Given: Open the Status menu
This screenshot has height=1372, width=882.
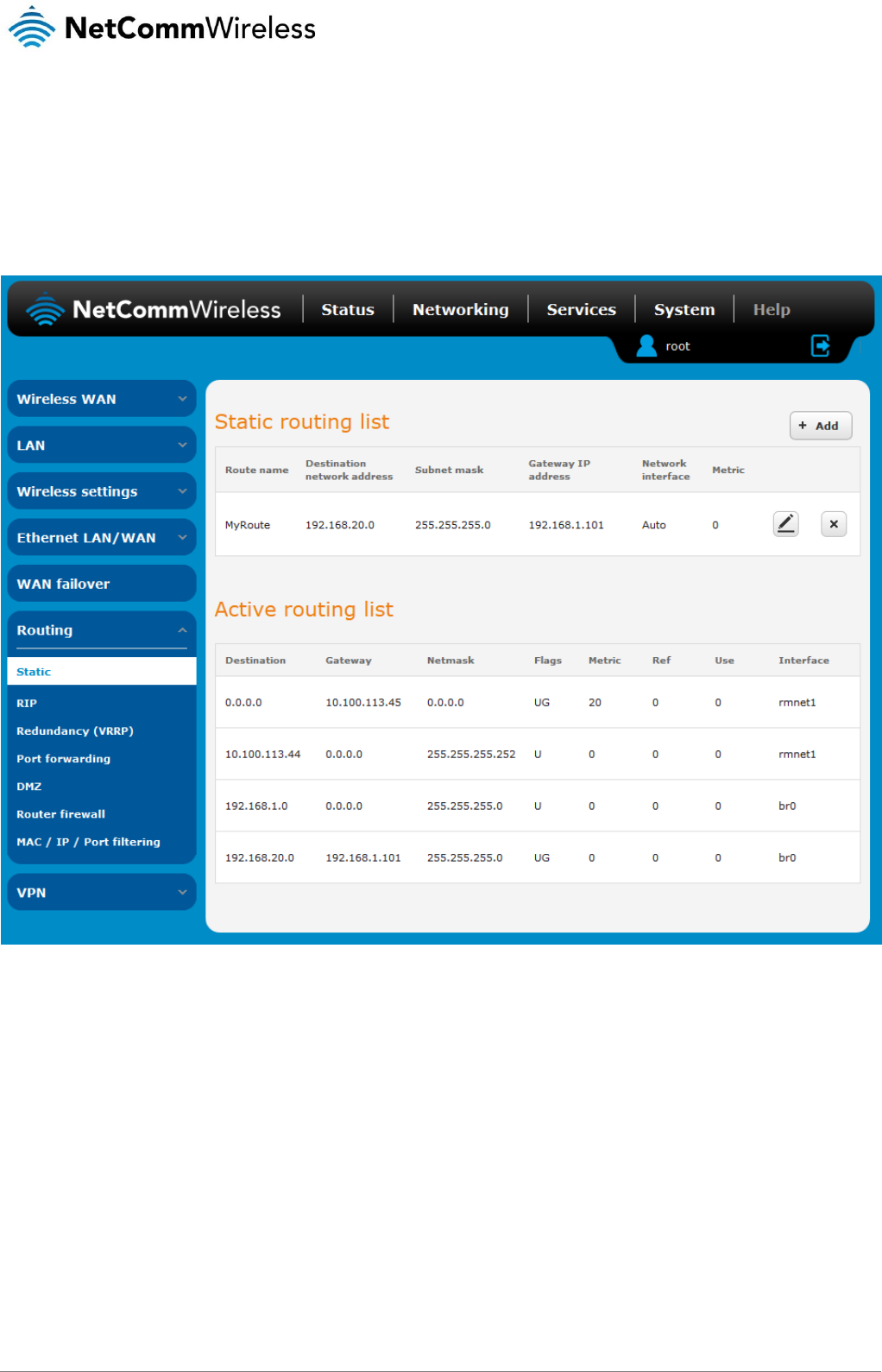Looking at the screenshot, I should pos(348,309).
